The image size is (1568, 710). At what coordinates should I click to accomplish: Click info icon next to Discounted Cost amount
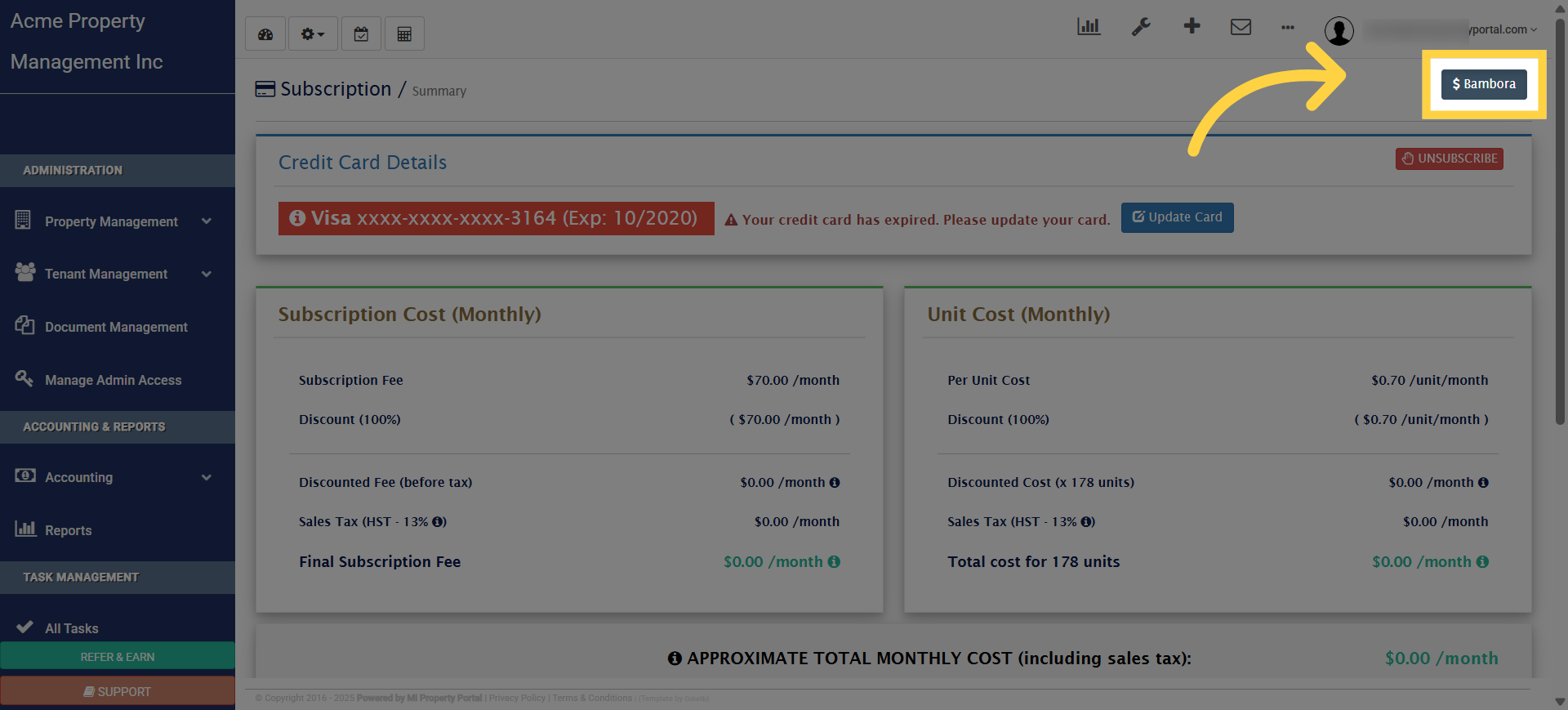tap(1483, 483)
